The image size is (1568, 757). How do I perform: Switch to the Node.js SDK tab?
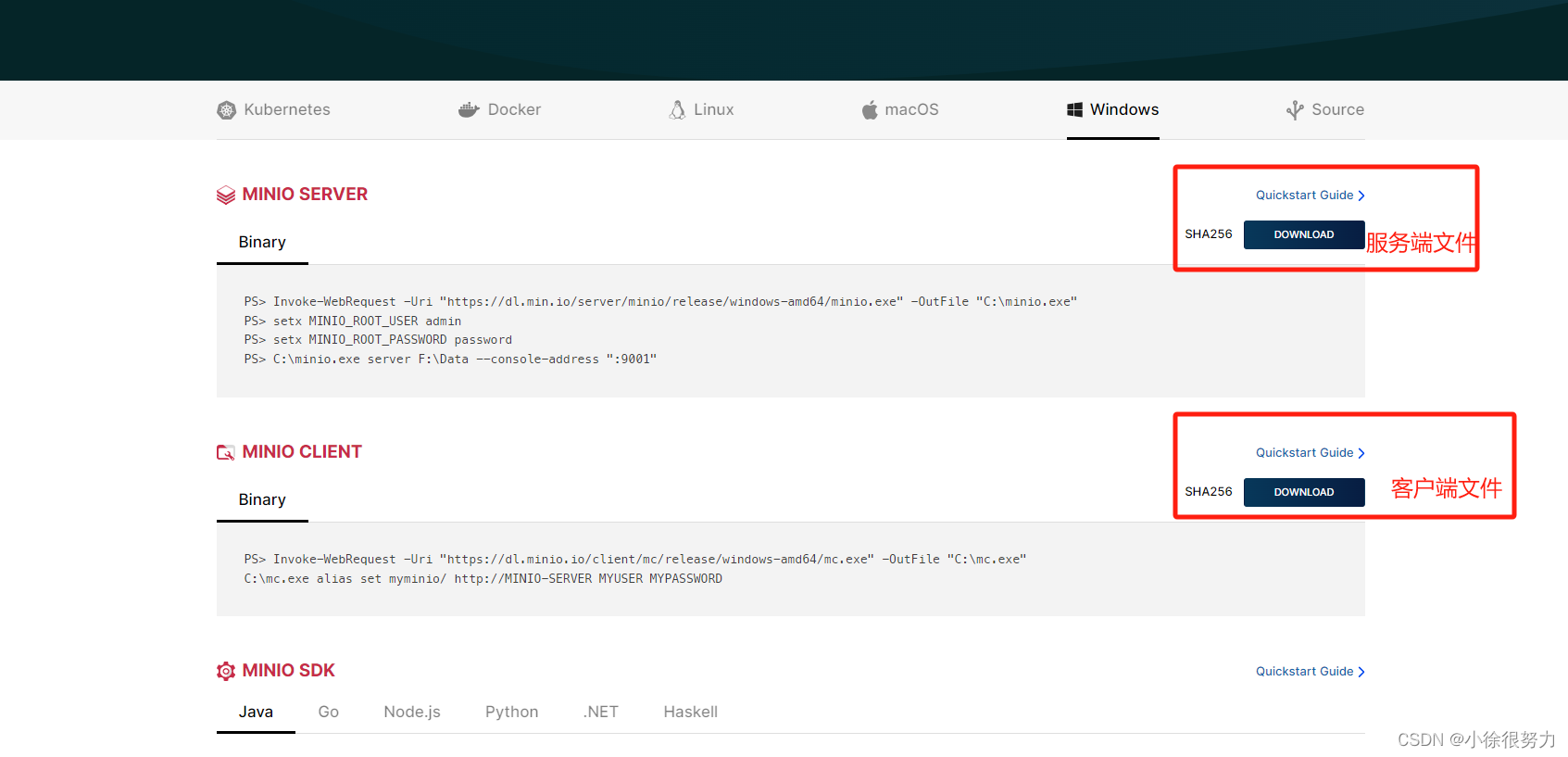[412, 712]
